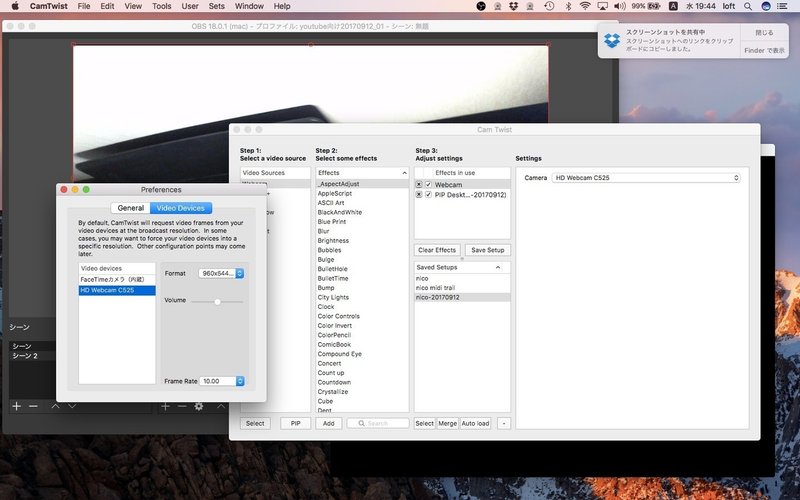Select the Video Devices tab

tap(181, 208)
